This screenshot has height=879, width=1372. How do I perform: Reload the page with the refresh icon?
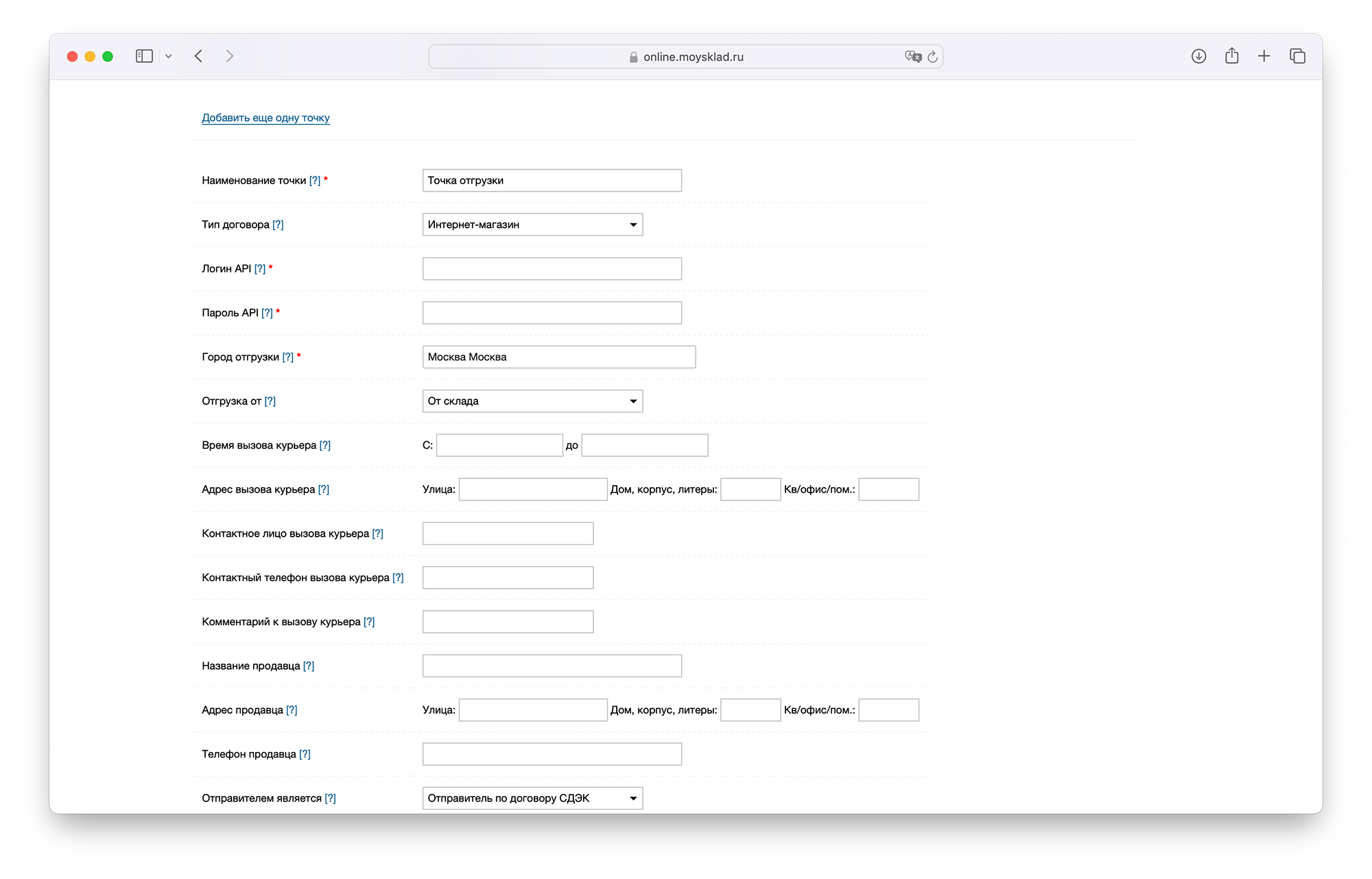[x=933, y=57]
